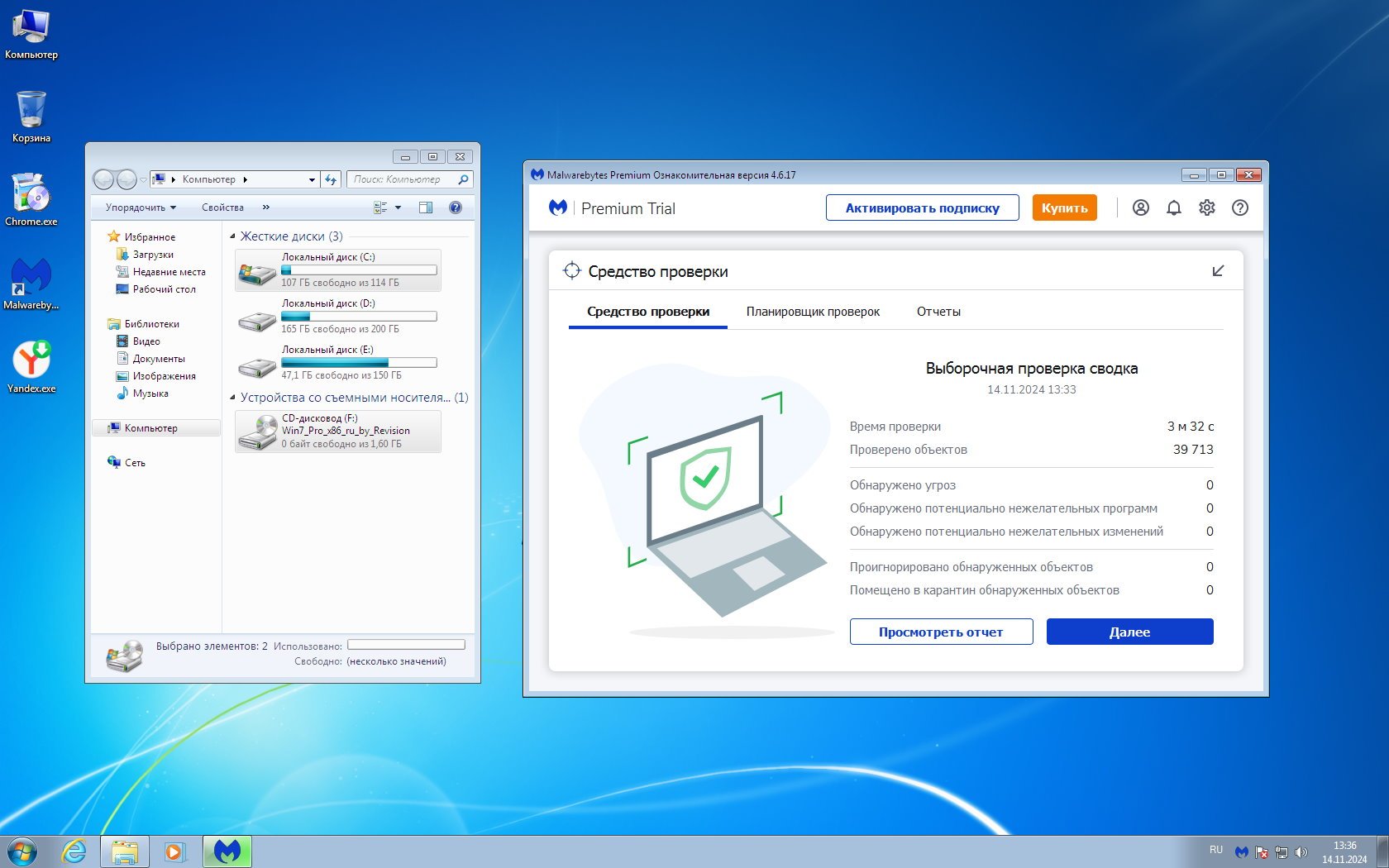Expand the breadcrumb arrow after Компьютер

tap(246, 179)
